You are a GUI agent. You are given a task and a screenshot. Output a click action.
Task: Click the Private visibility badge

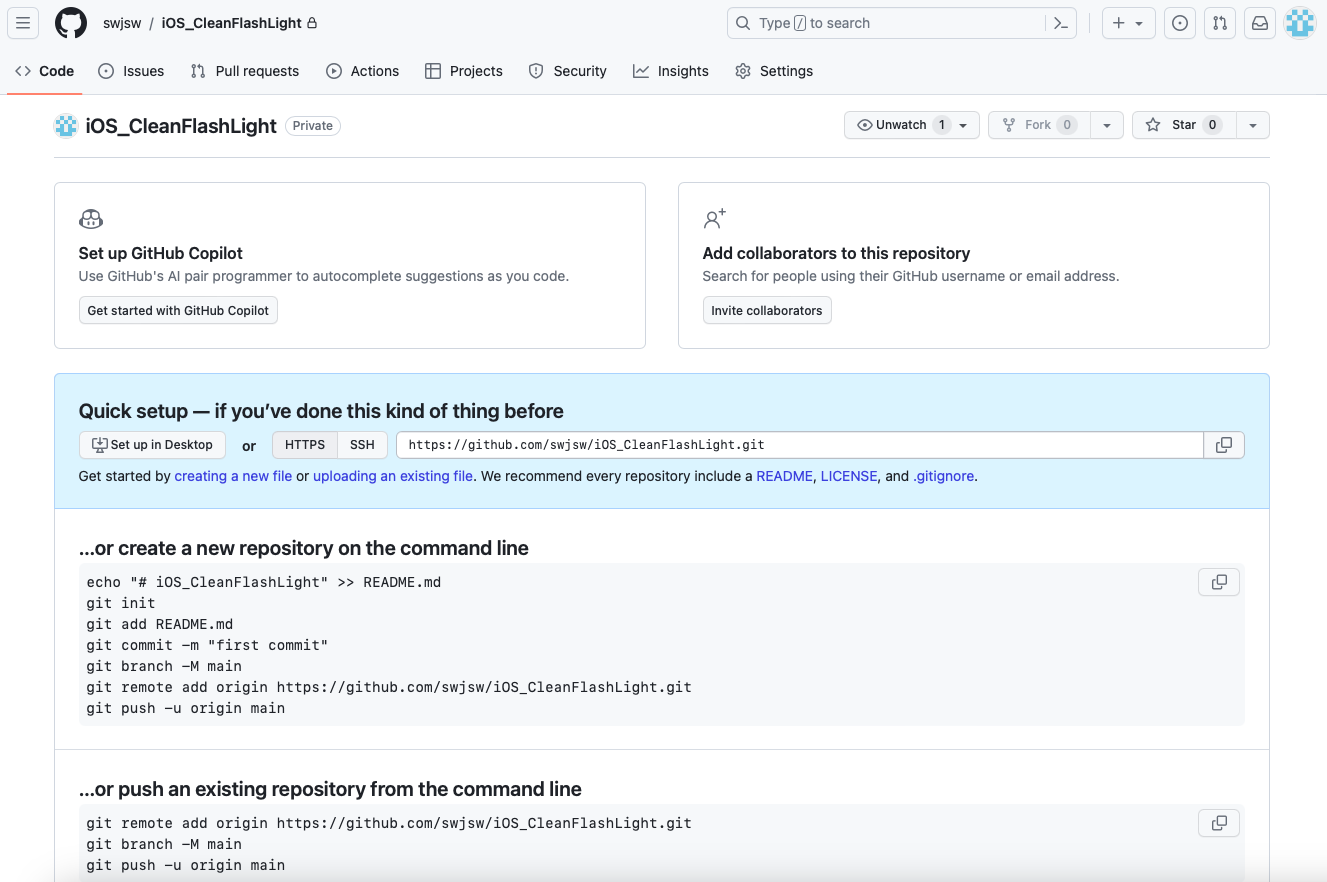click(313, 126)
